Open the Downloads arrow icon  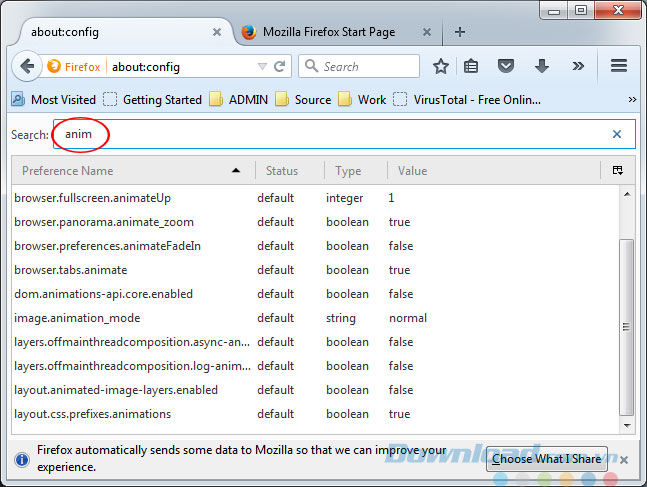(x=542, y=67)
